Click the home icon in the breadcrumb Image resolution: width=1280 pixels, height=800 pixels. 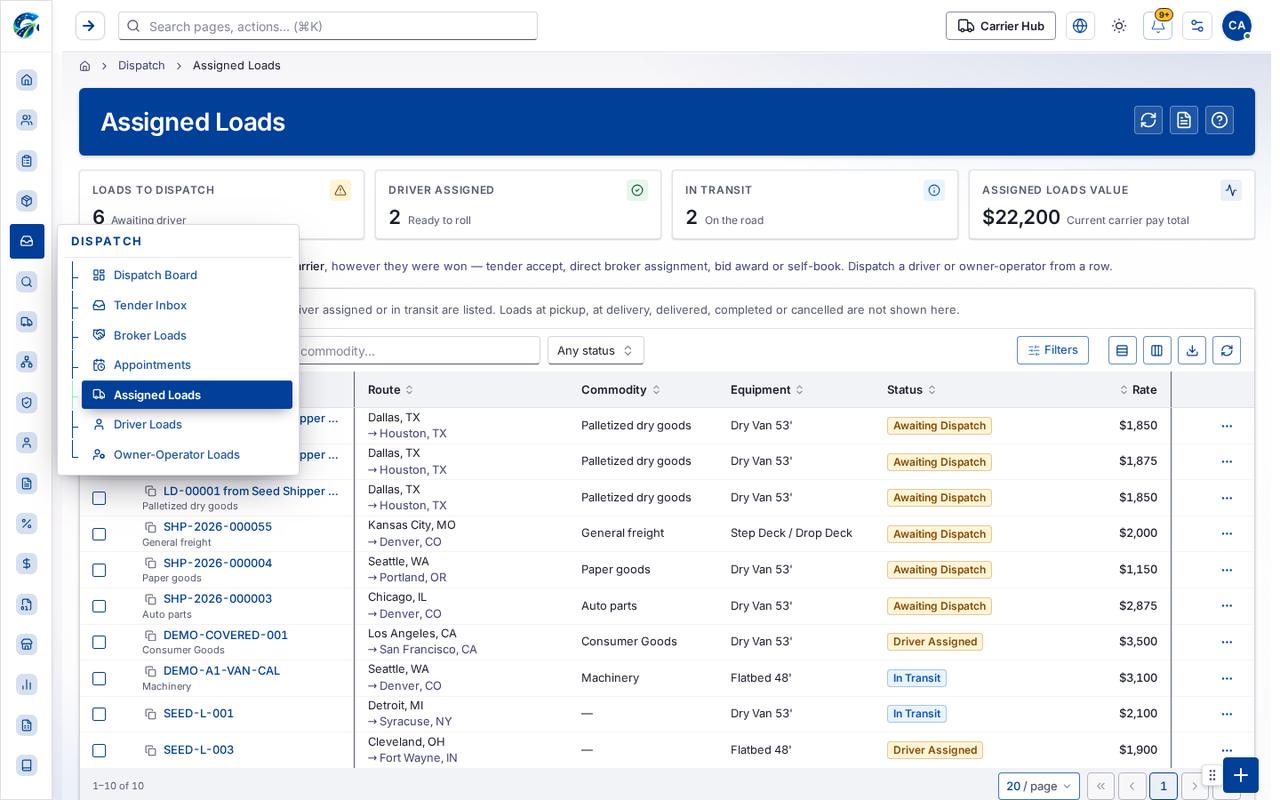[x=85, y=66]
